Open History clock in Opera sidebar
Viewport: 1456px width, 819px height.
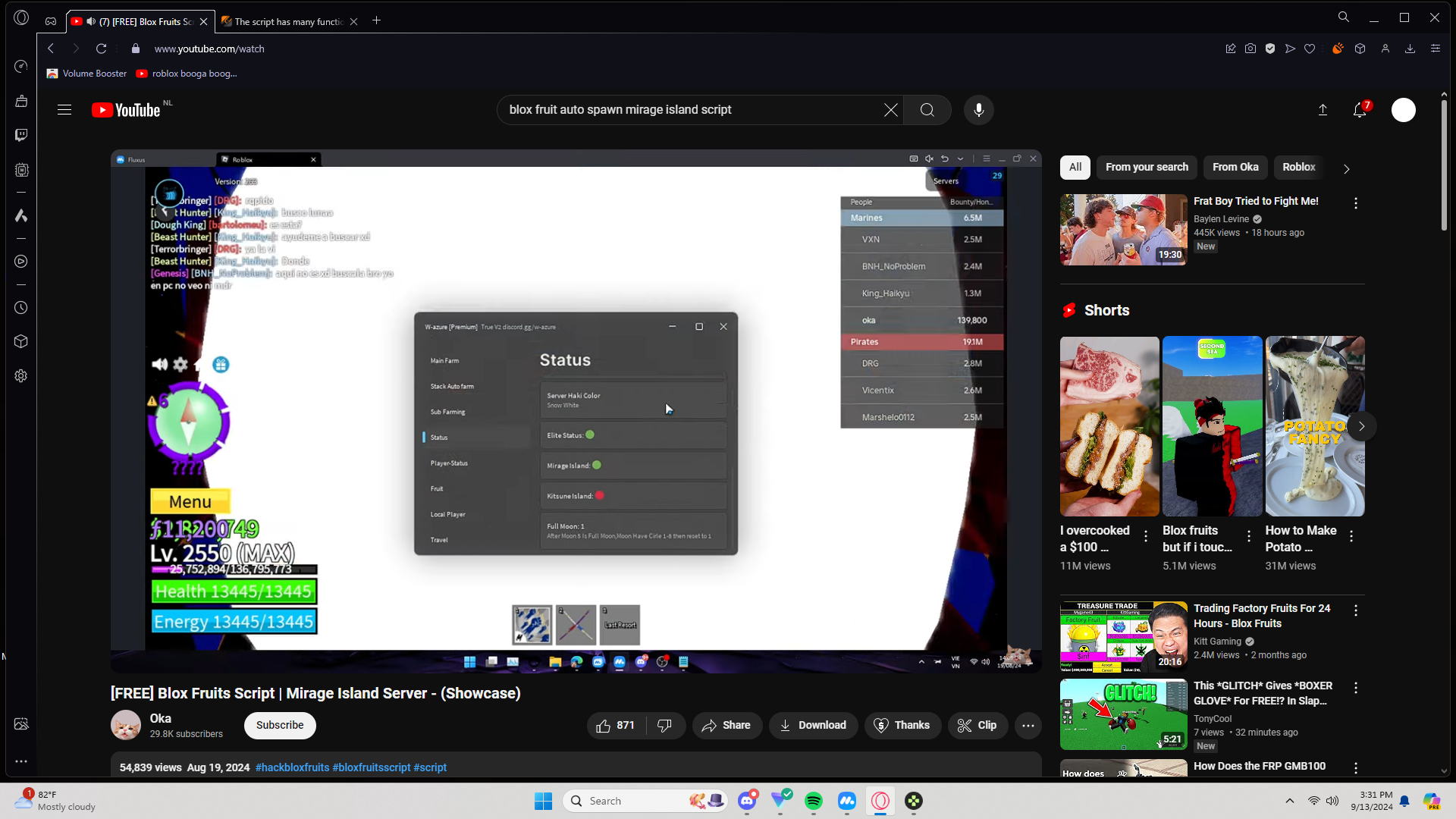pos(21,308)
